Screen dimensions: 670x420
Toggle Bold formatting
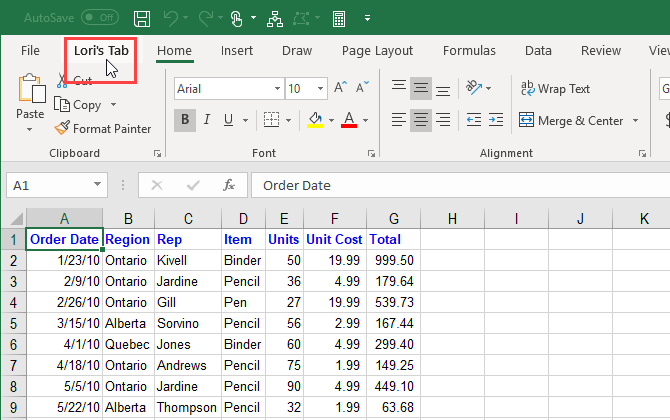(x=184, y=121)
